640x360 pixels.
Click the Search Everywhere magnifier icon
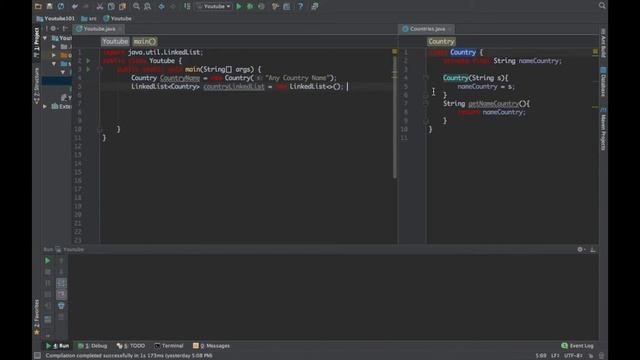tap(602, 5)
